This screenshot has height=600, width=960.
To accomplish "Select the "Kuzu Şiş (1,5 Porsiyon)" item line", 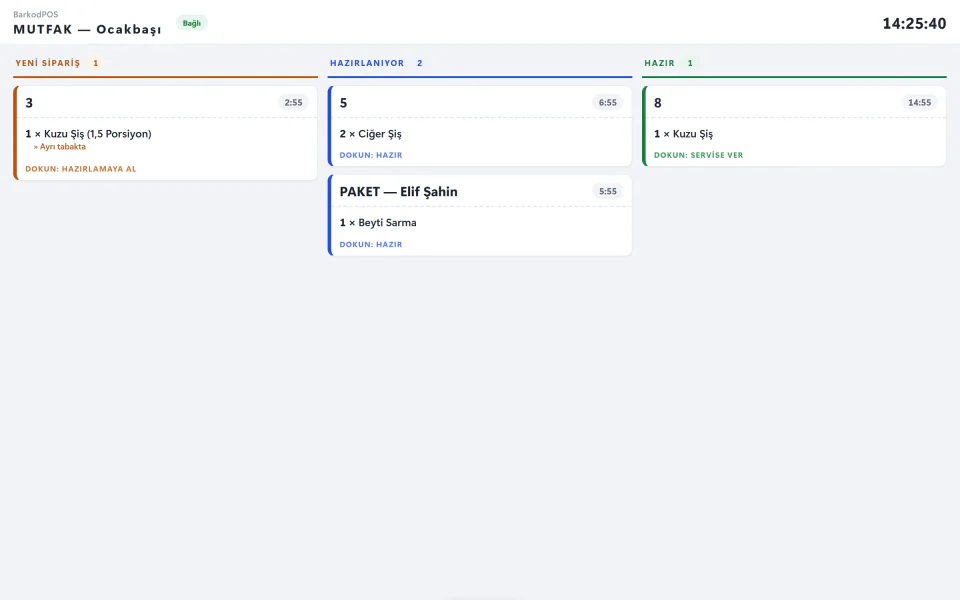I will click(x=88, y=134).
